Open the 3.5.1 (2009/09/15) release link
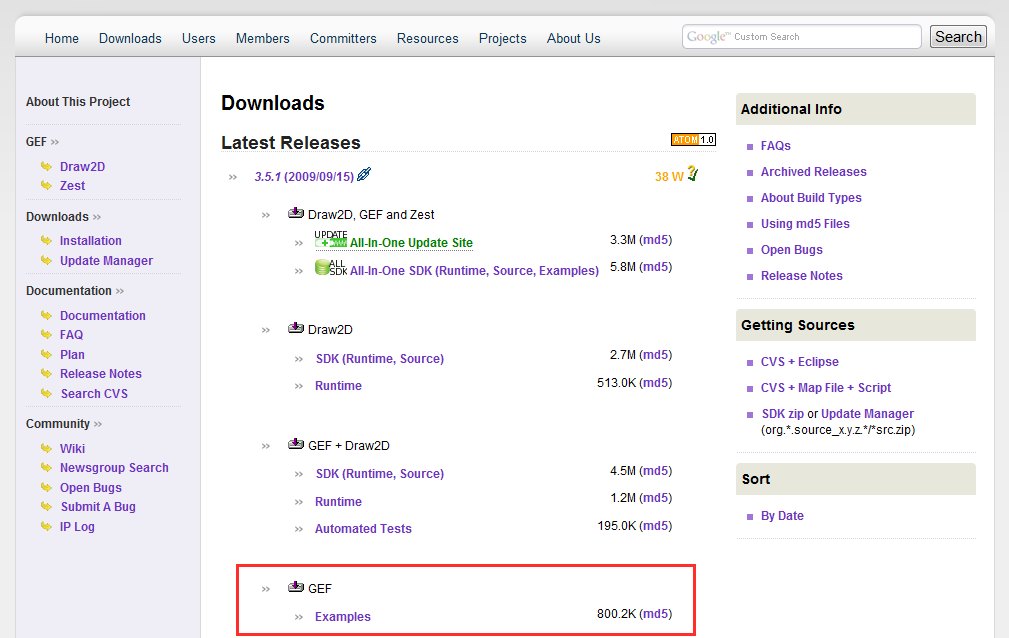 pos(304,176)
